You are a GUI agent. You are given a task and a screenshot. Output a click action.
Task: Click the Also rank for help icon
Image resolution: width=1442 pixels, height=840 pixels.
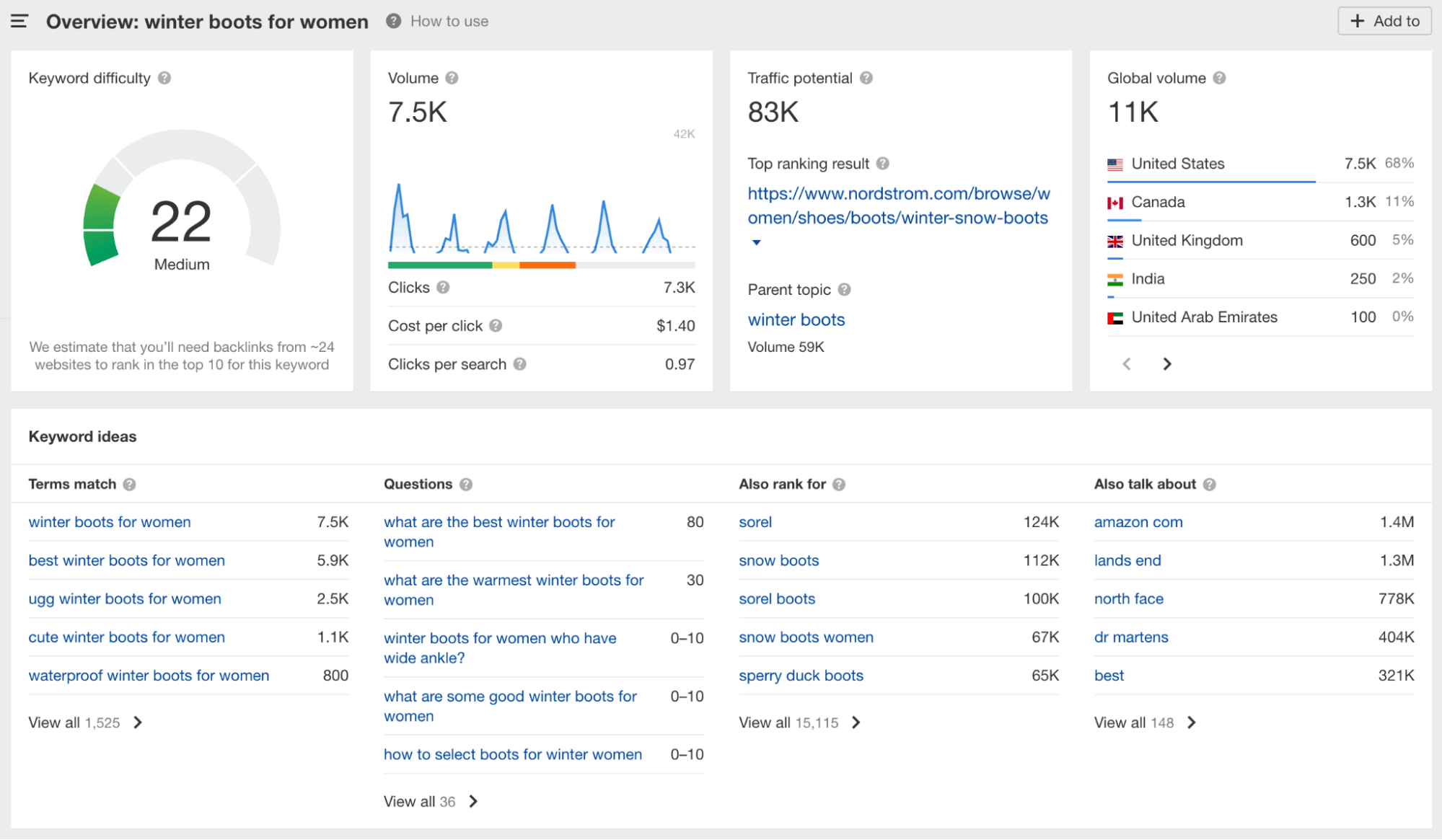[839, 485]
